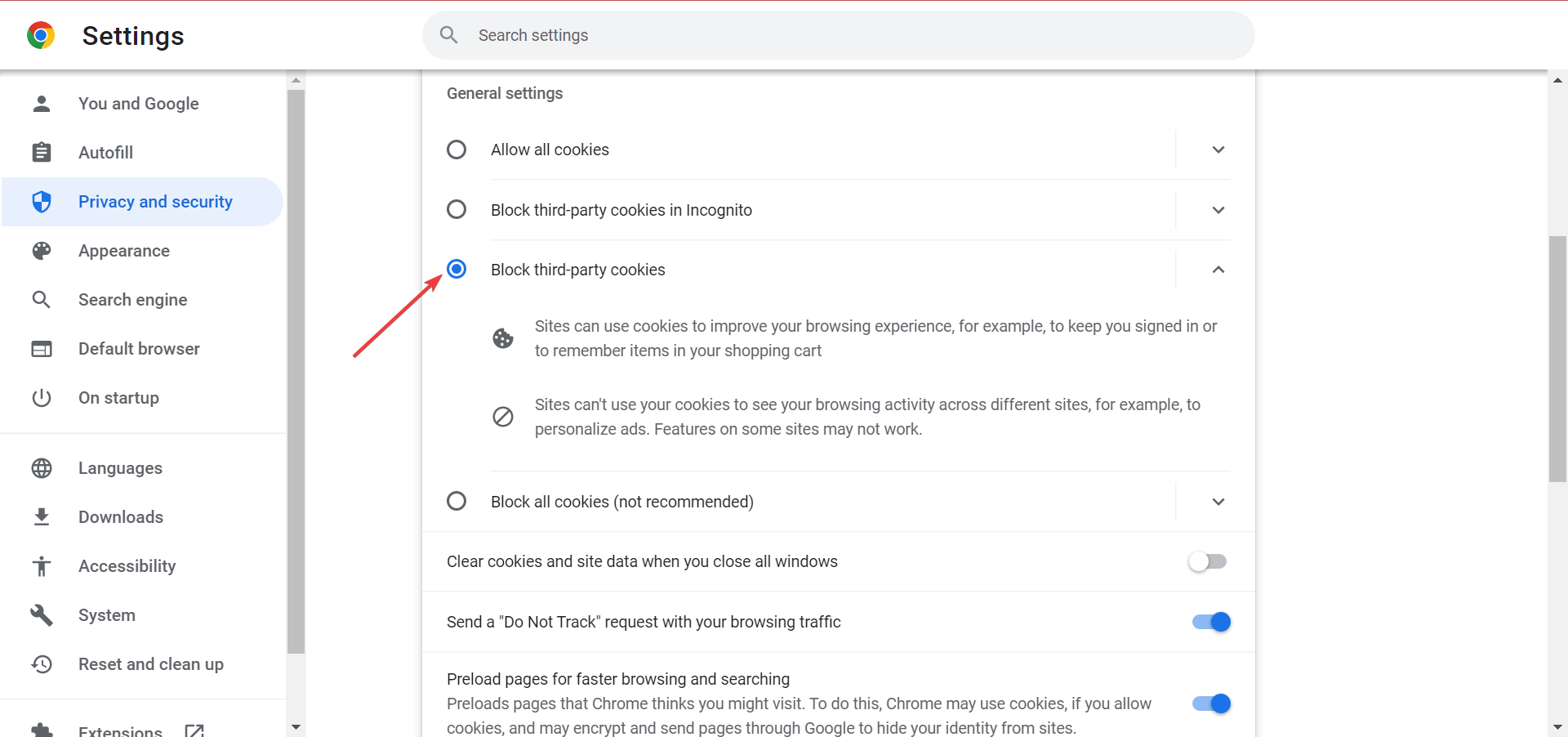Click the On startup power icon
1568x737 pixels.
click(42, 398)
